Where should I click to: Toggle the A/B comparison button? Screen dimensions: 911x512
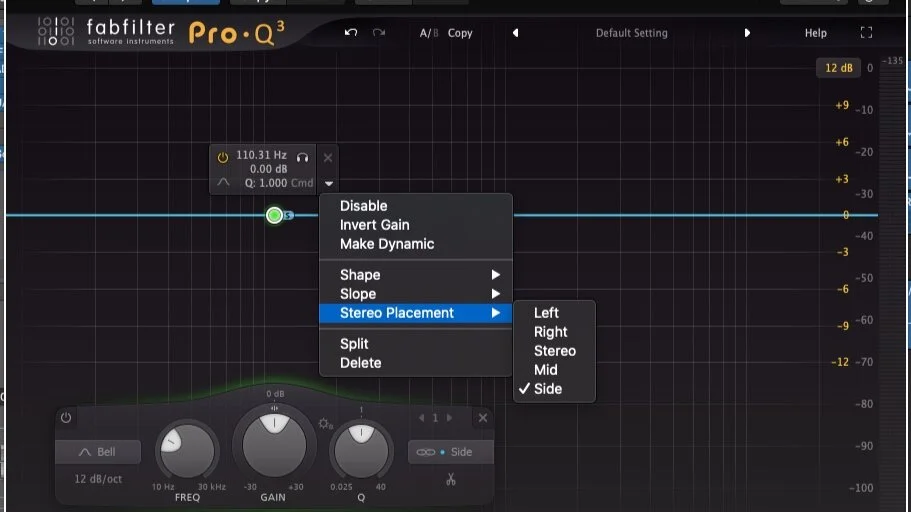coord(429,33)
